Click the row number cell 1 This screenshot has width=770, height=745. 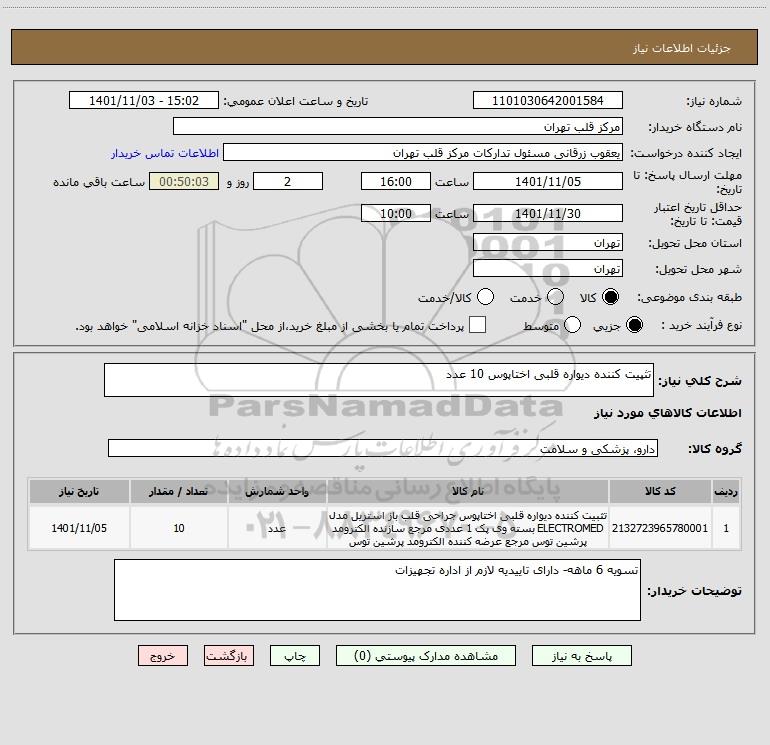726,528
